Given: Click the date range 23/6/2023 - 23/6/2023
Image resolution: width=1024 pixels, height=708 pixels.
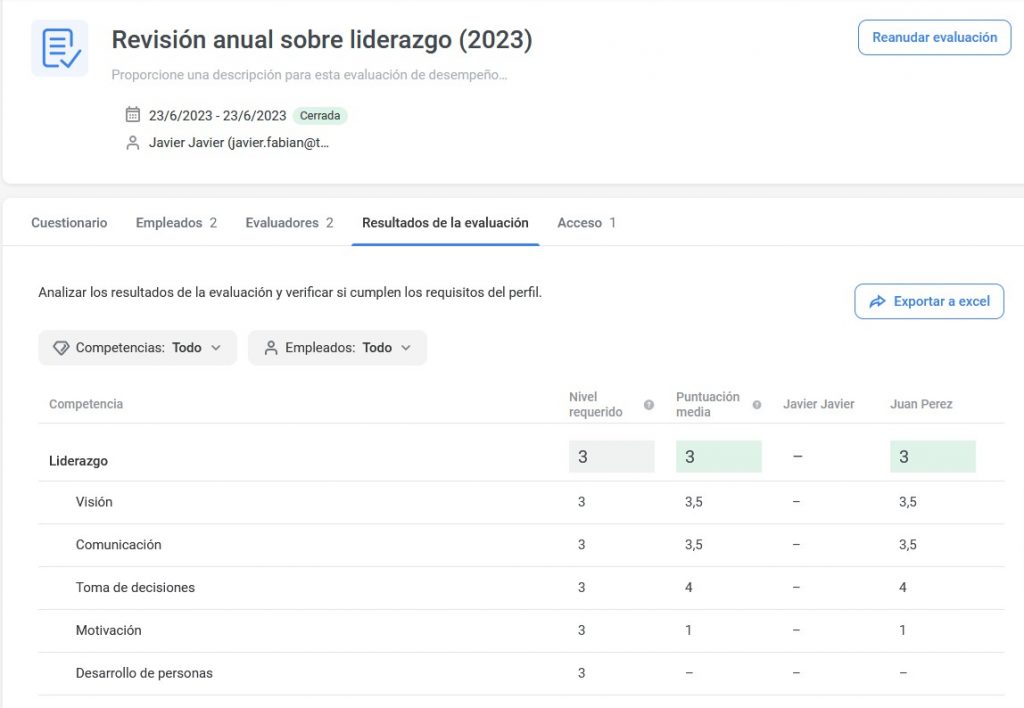Looking at the screenshot, I should tap(217, 116).
